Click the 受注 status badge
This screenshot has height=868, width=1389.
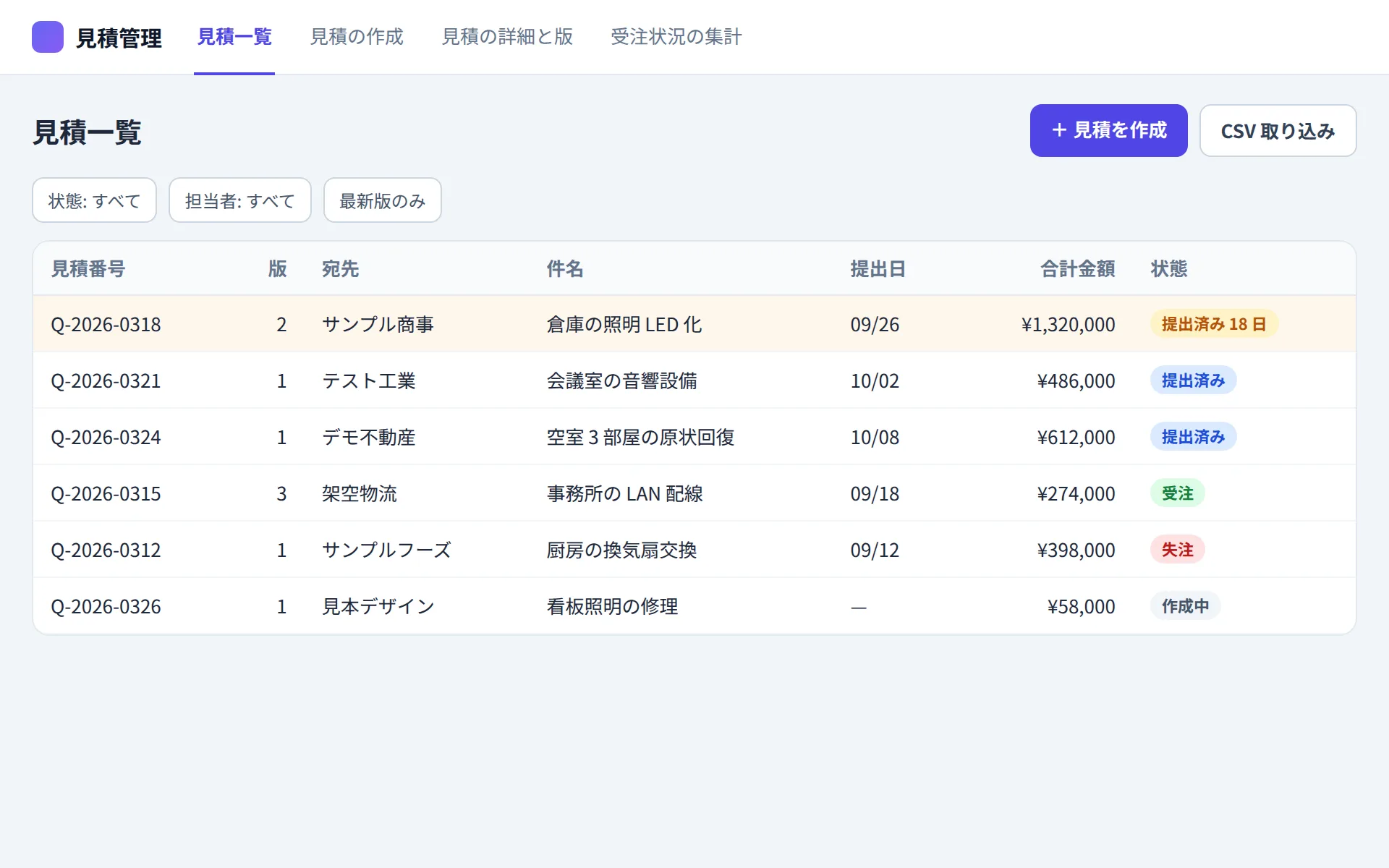[x=1177, y=493]
